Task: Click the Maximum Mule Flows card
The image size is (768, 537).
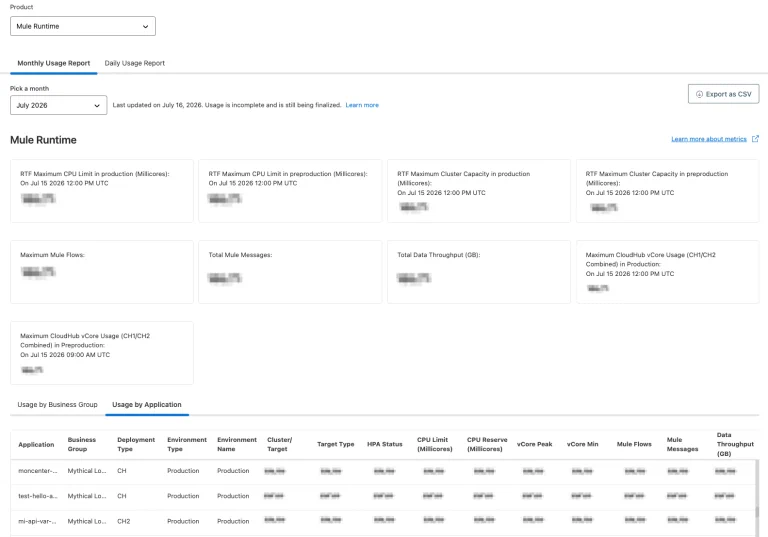Action: [x=102, y=272]
